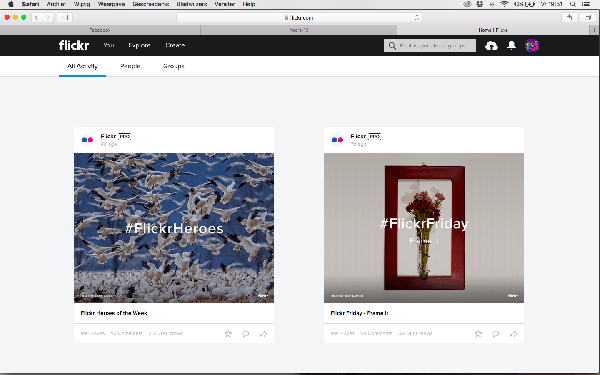
Task: Add a new tab with the plus button
Action: [594, 30]
